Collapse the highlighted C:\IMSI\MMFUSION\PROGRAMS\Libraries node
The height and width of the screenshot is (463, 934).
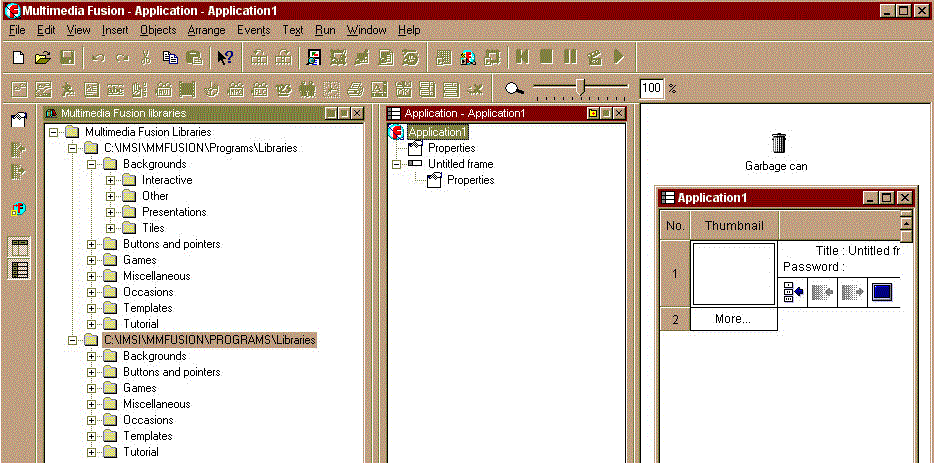pyautogui.click(x=72, y=340)
